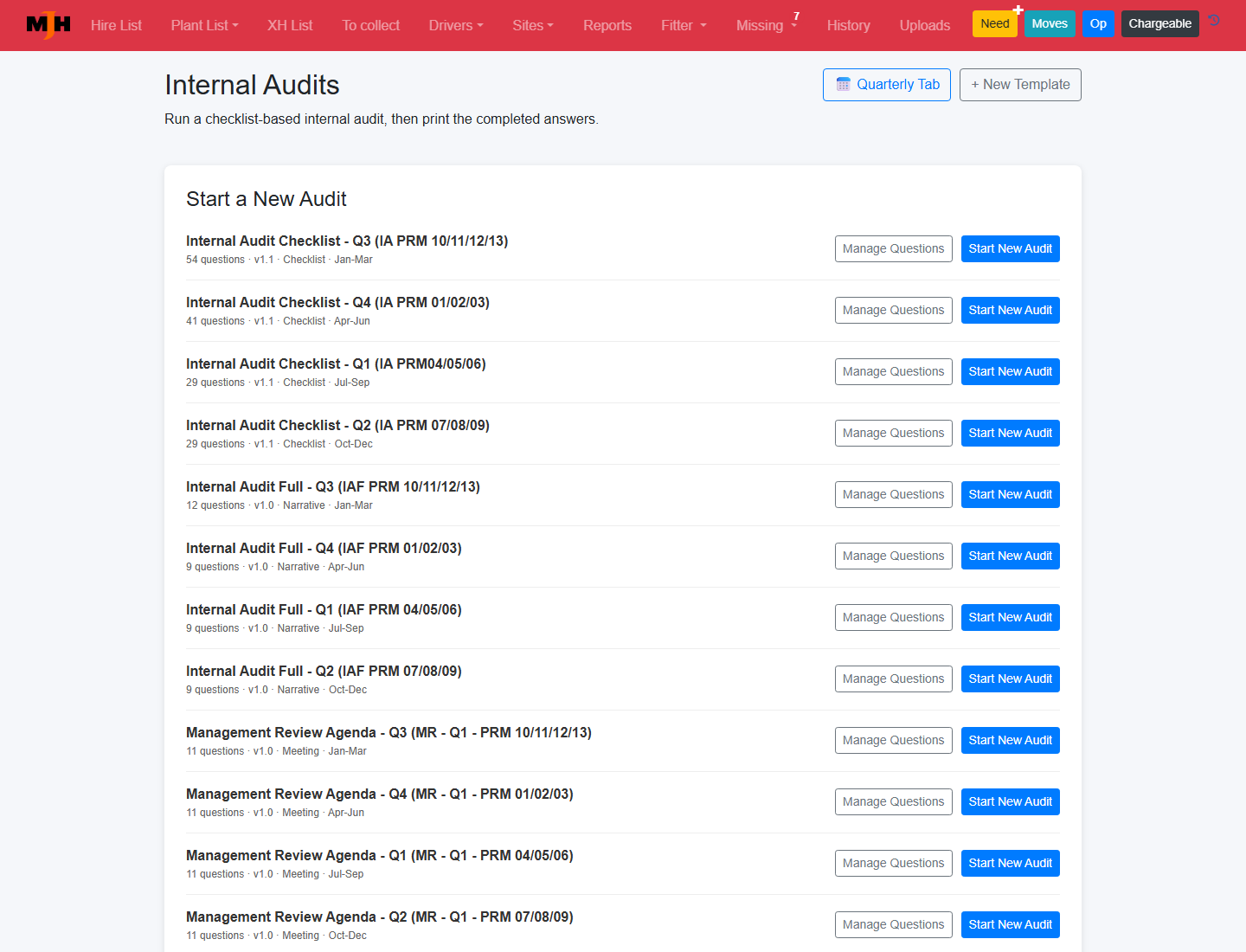Click the 'Start a New Audit' heading
The width and height of the screenshot is (1246, 952).
(x=267, y=199)
